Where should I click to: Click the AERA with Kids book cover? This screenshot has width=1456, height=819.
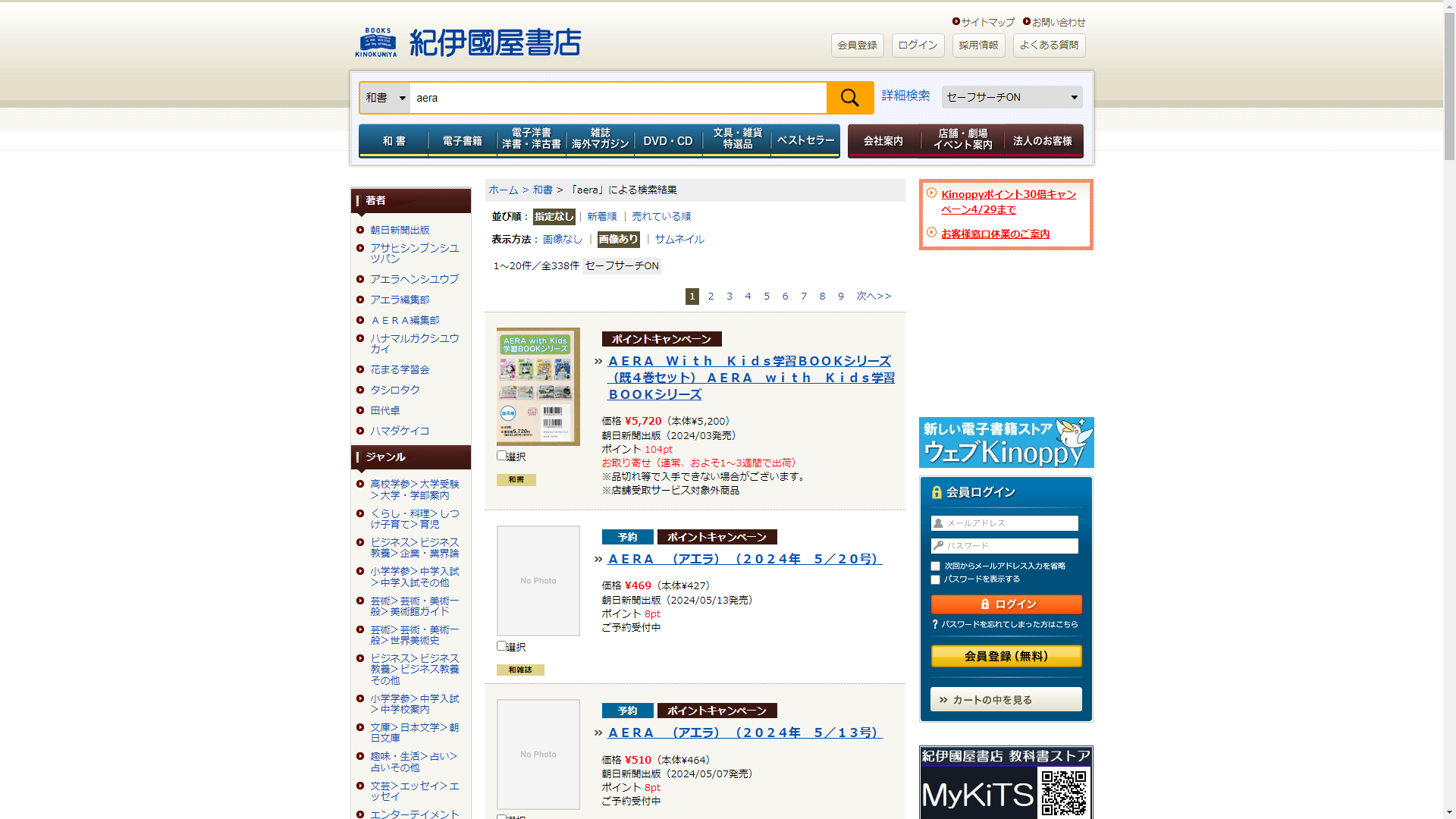(538, 387)
